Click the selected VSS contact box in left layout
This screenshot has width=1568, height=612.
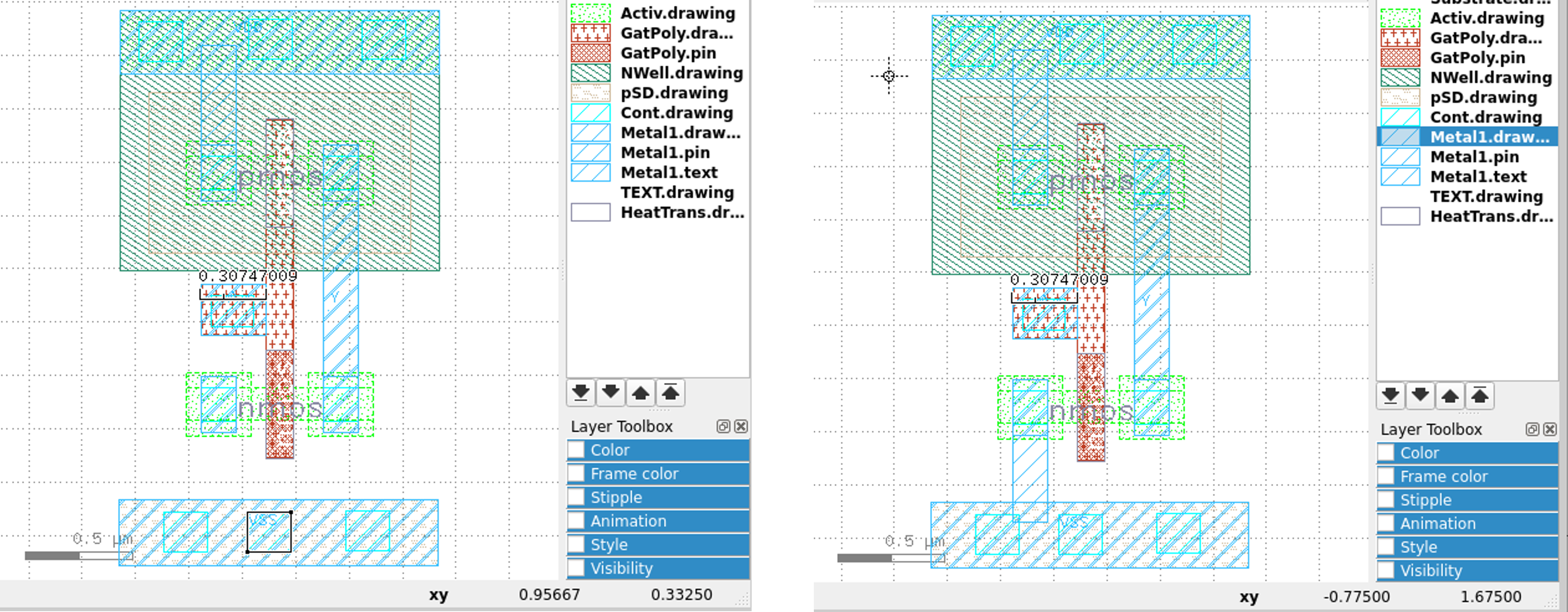point(269,532)
